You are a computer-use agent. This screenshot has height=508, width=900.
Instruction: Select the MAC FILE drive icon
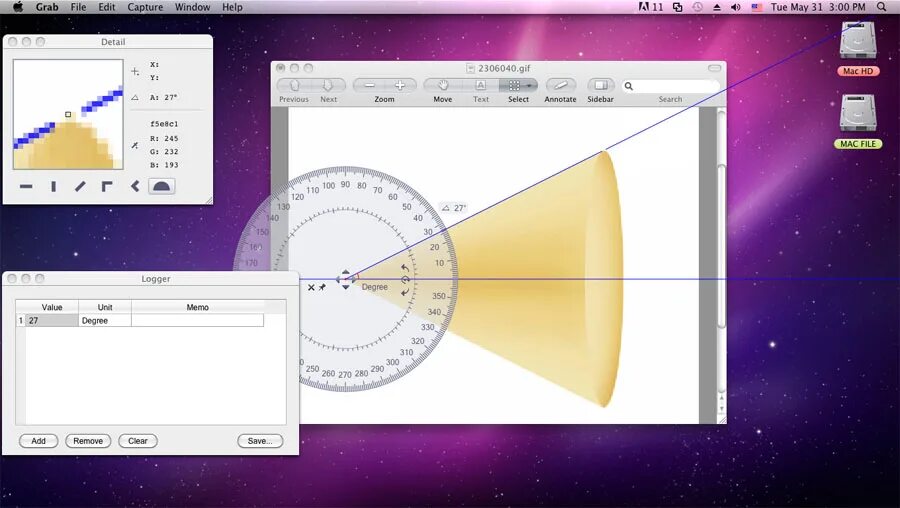coord(858,114)
